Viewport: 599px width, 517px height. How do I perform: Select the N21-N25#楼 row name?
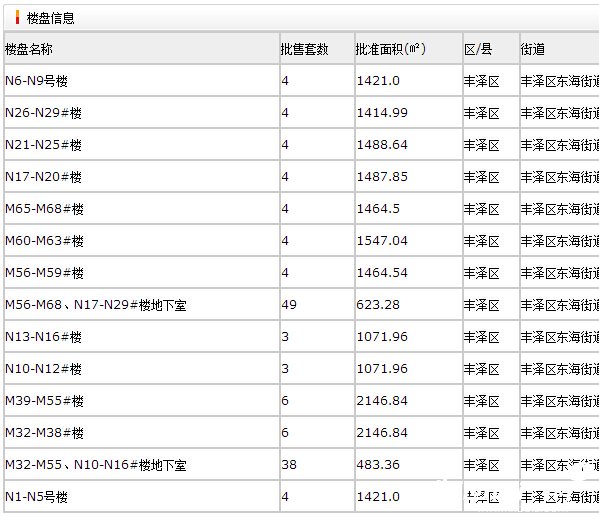(x=43, y=145)
